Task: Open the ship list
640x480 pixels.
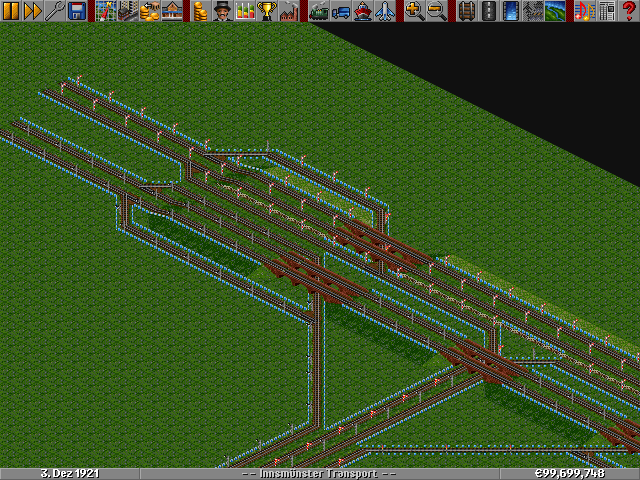Action: pos(362,11)
